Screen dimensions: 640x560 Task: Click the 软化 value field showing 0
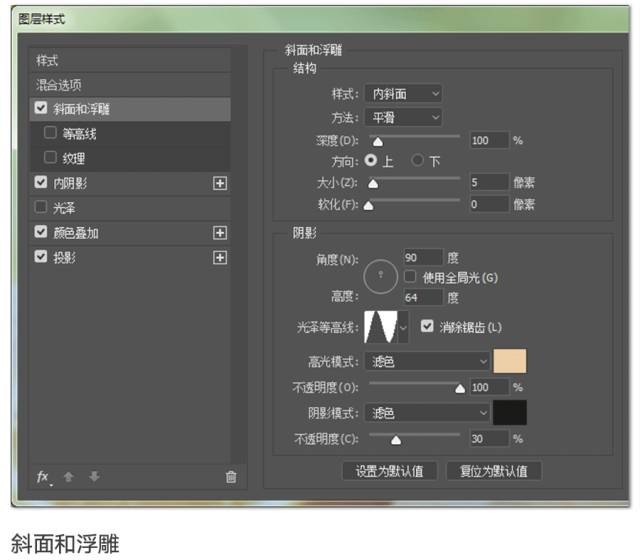489,204
